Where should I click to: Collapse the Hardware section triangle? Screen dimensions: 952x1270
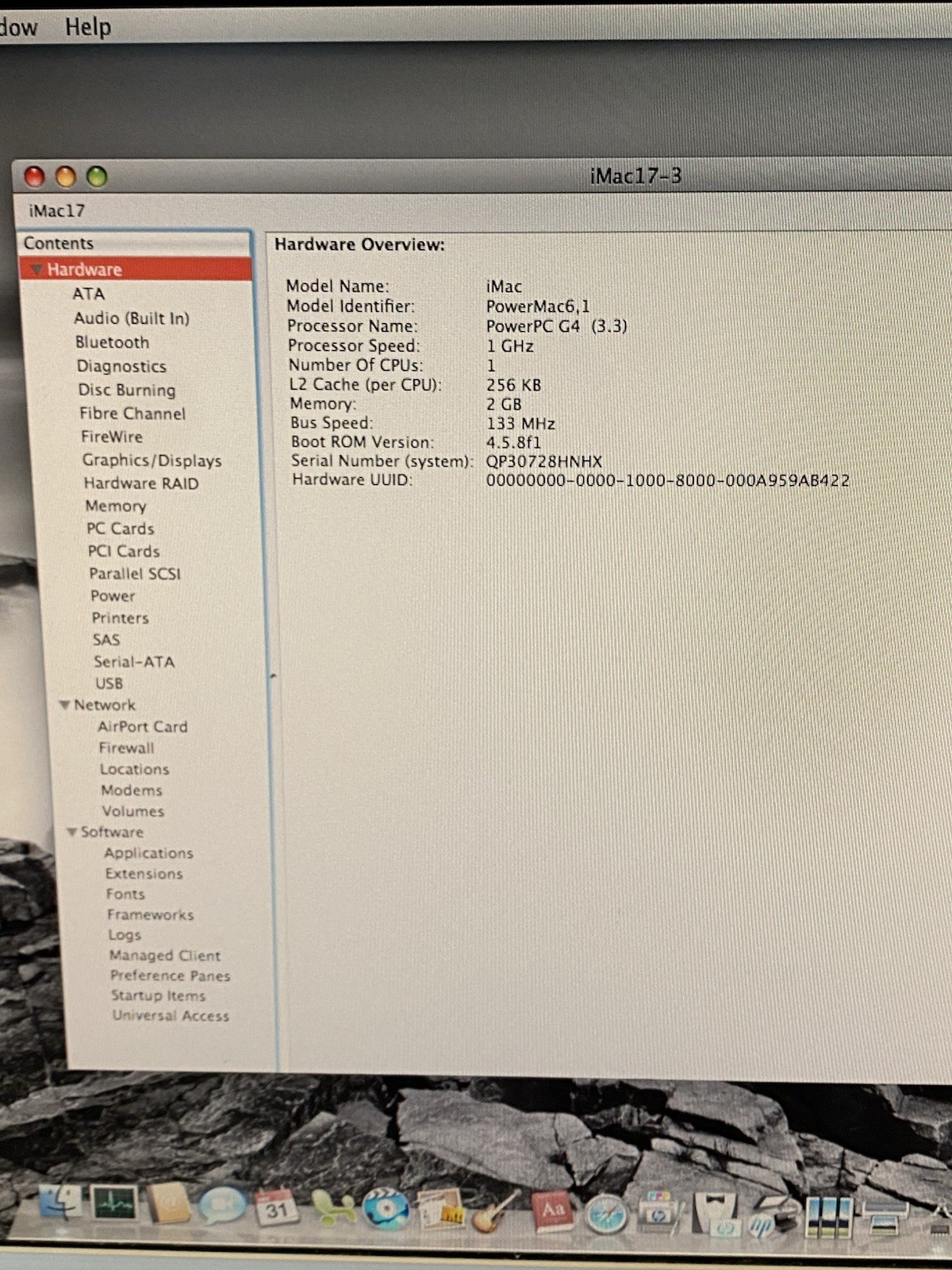[x=36, y=269]
